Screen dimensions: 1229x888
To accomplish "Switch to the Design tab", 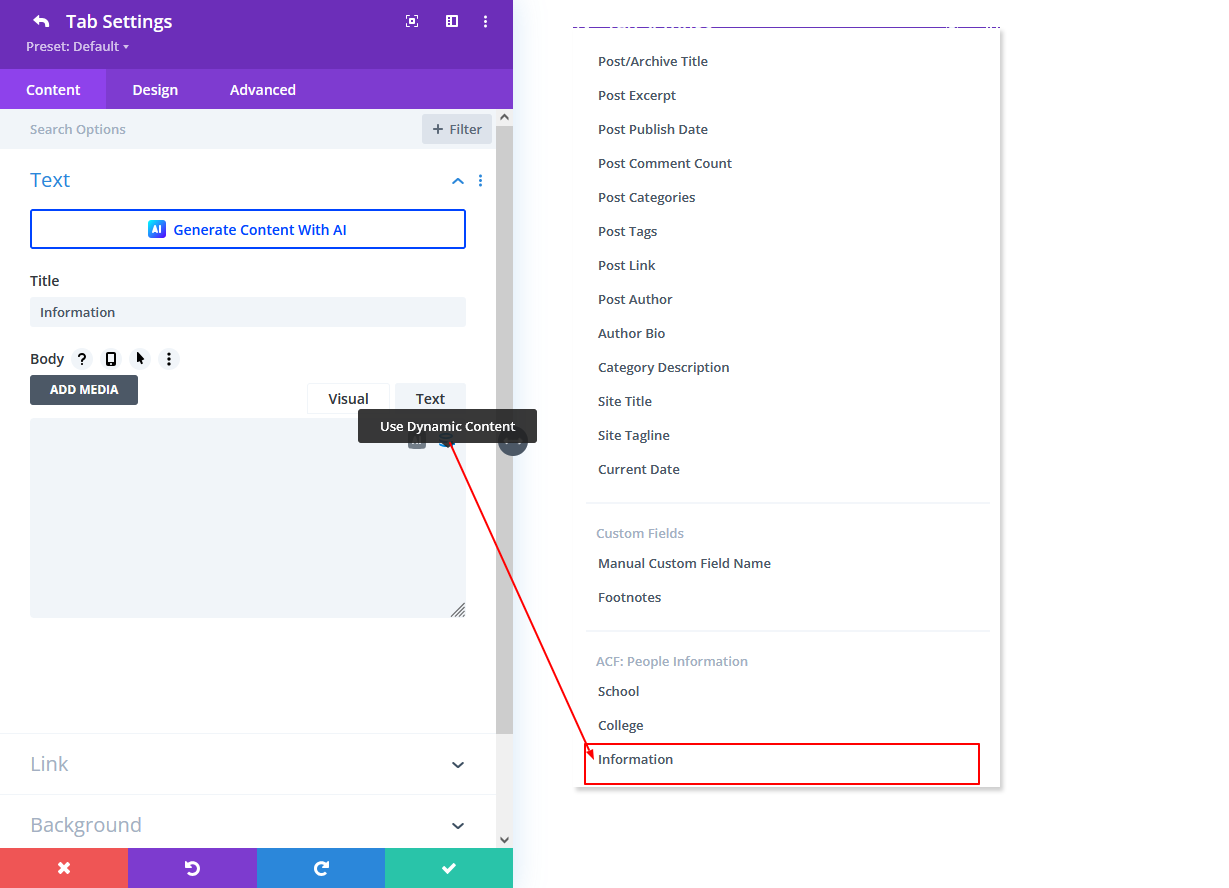I will click(x=154, y=89).
